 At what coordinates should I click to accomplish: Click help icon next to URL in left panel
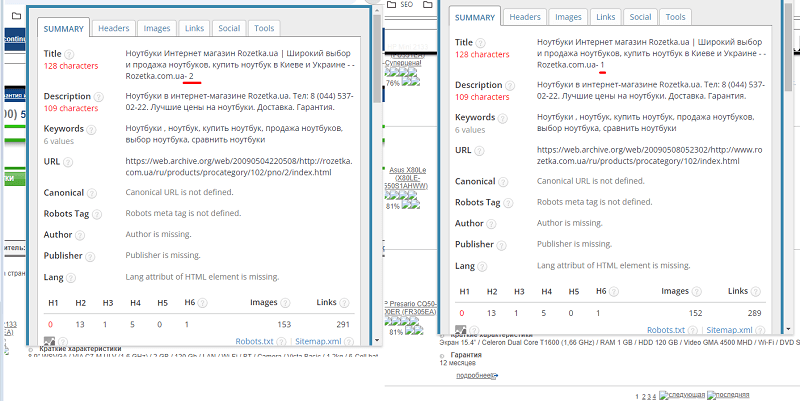[x=68, y=162]
